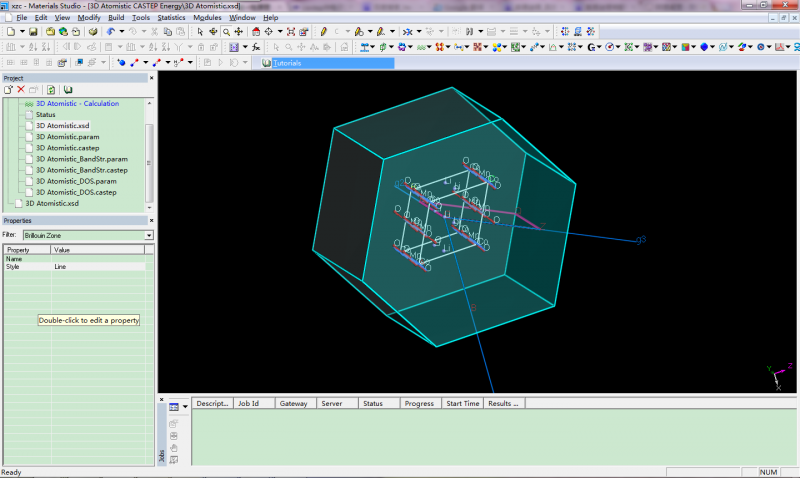The image size is (800, 478).
Task: Click the Sketch Atom pencil tool
Action: click(323, 32)
